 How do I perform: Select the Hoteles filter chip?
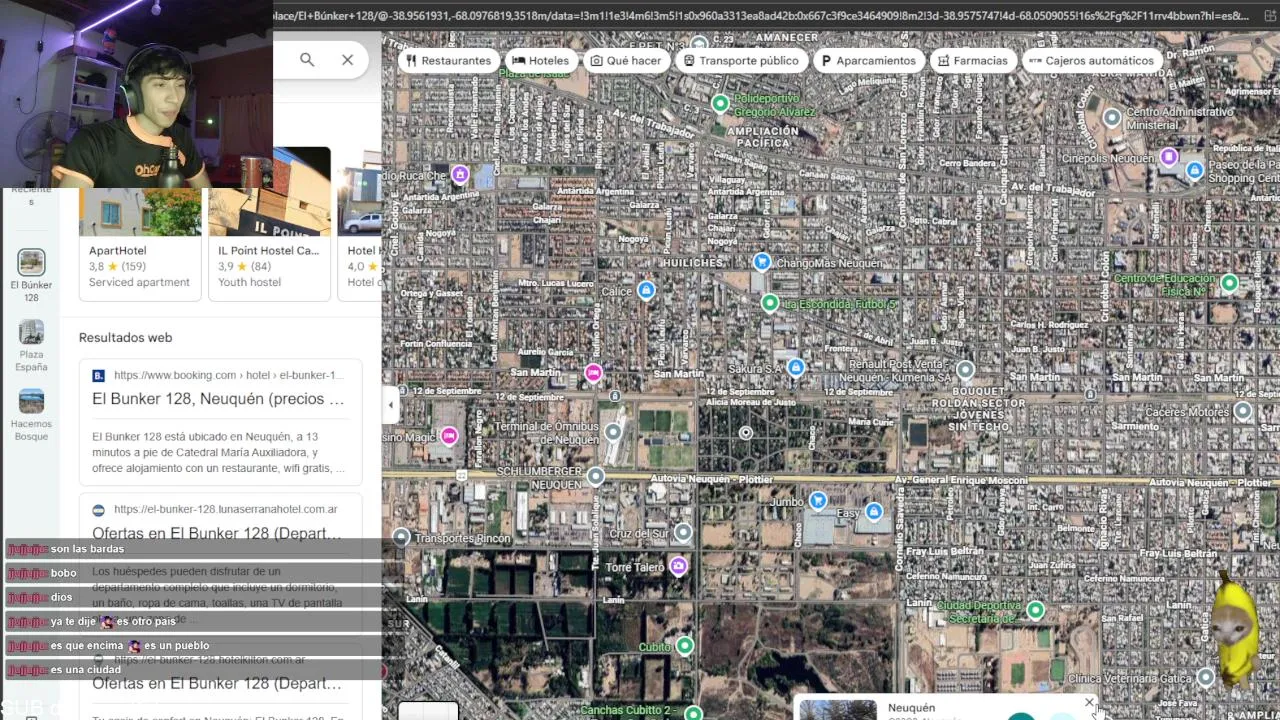click(541, 60)
